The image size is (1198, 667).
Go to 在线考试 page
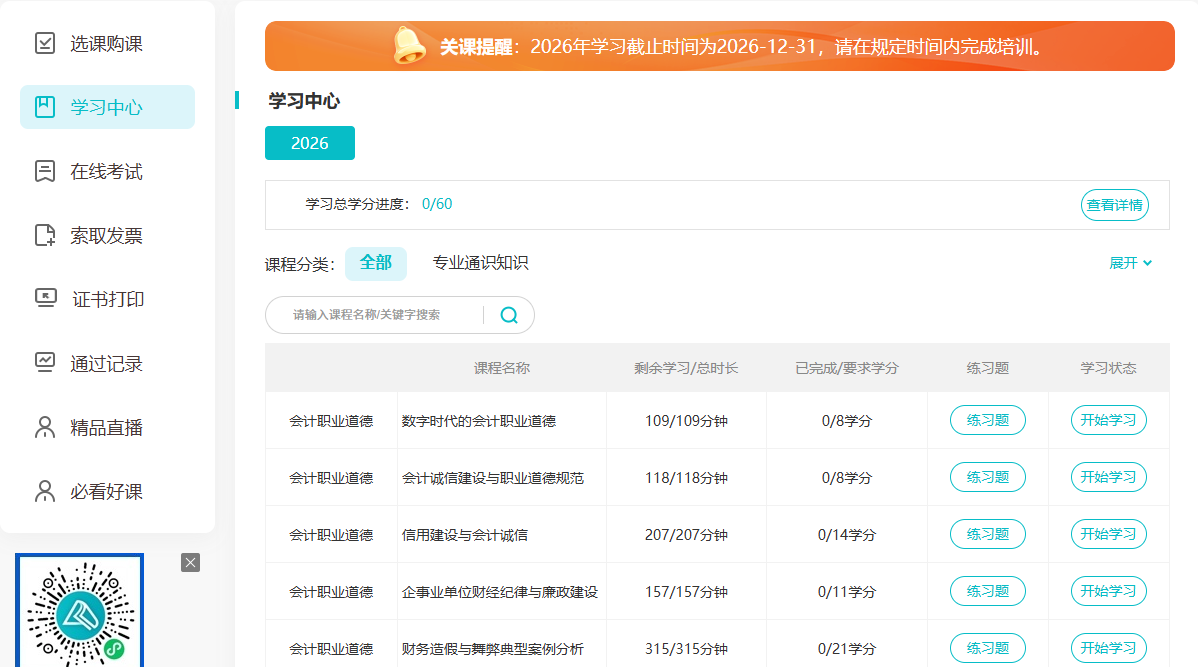click(107, 172)
